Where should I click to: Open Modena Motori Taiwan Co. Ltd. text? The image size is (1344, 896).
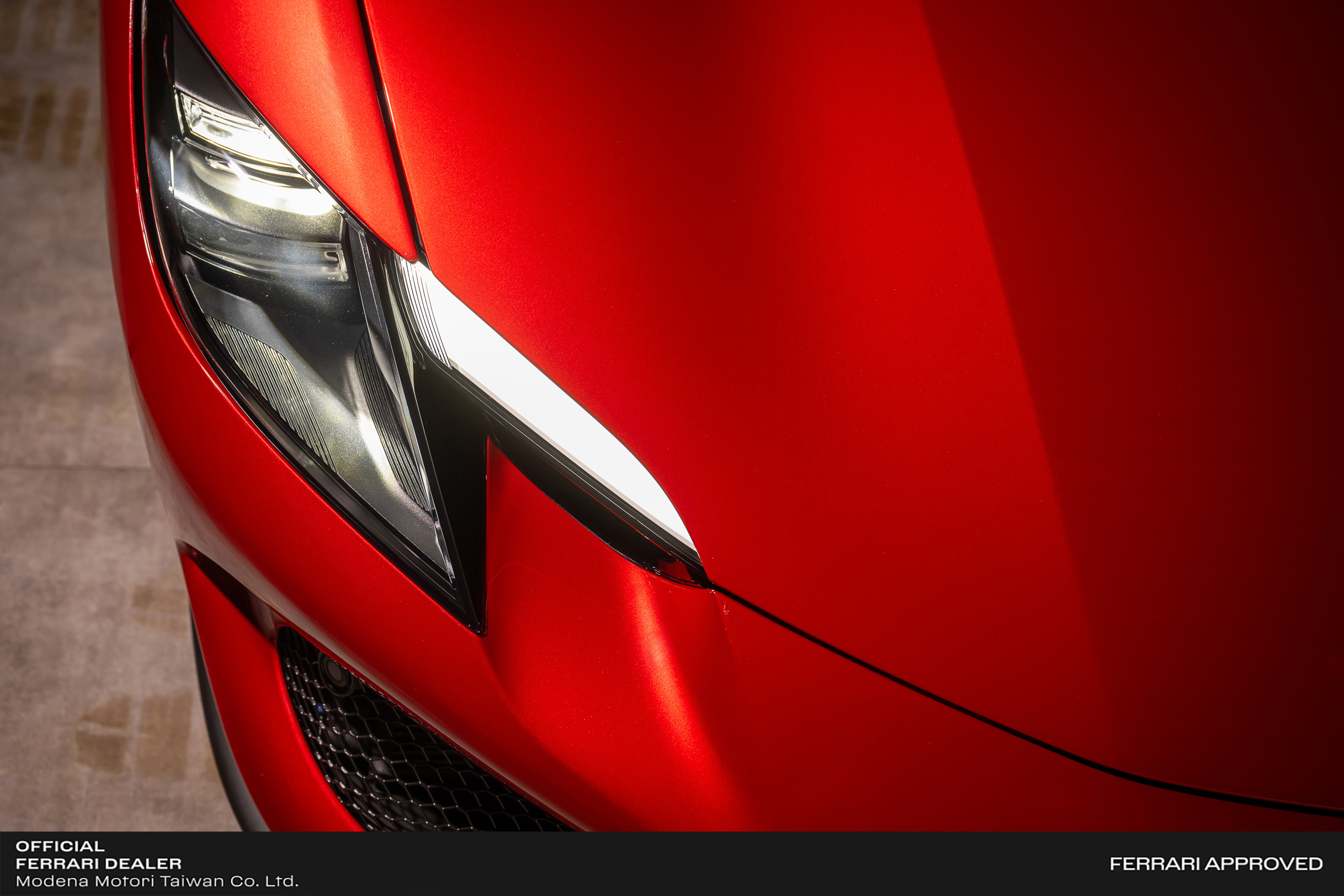(156, 881)
